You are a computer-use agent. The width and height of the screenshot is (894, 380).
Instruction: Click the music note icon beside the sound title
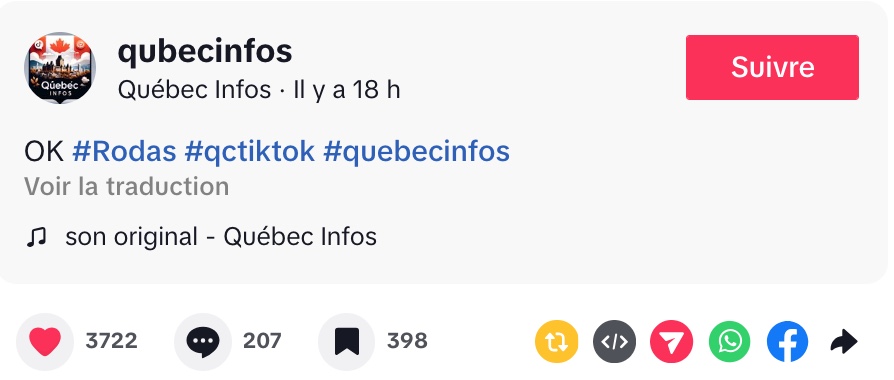36,237
